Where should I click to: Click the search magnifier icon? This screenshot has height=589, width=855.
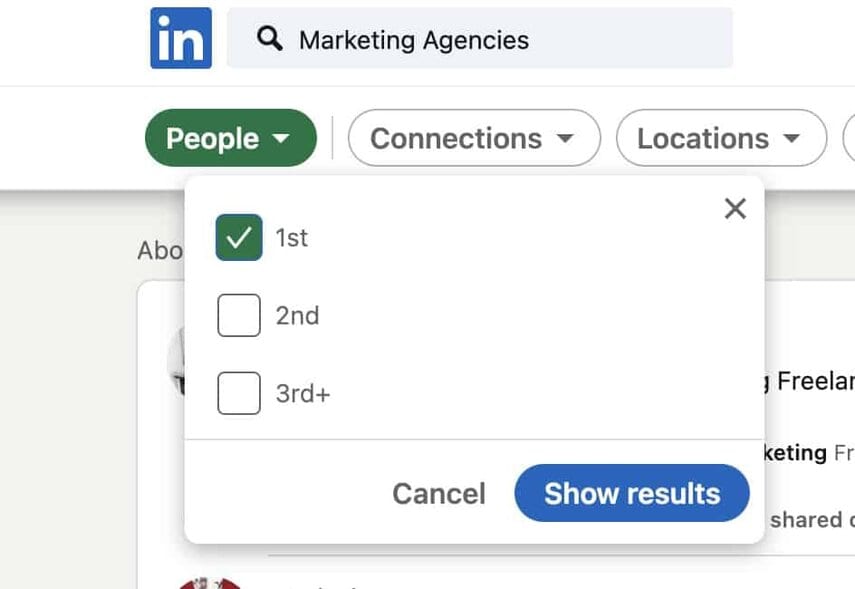269,39
